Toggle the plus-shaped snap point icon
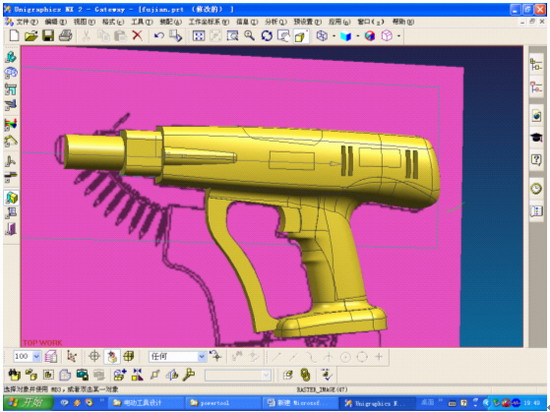The height and width of the screenshot is (412, 550). click(x=379, y=357)
